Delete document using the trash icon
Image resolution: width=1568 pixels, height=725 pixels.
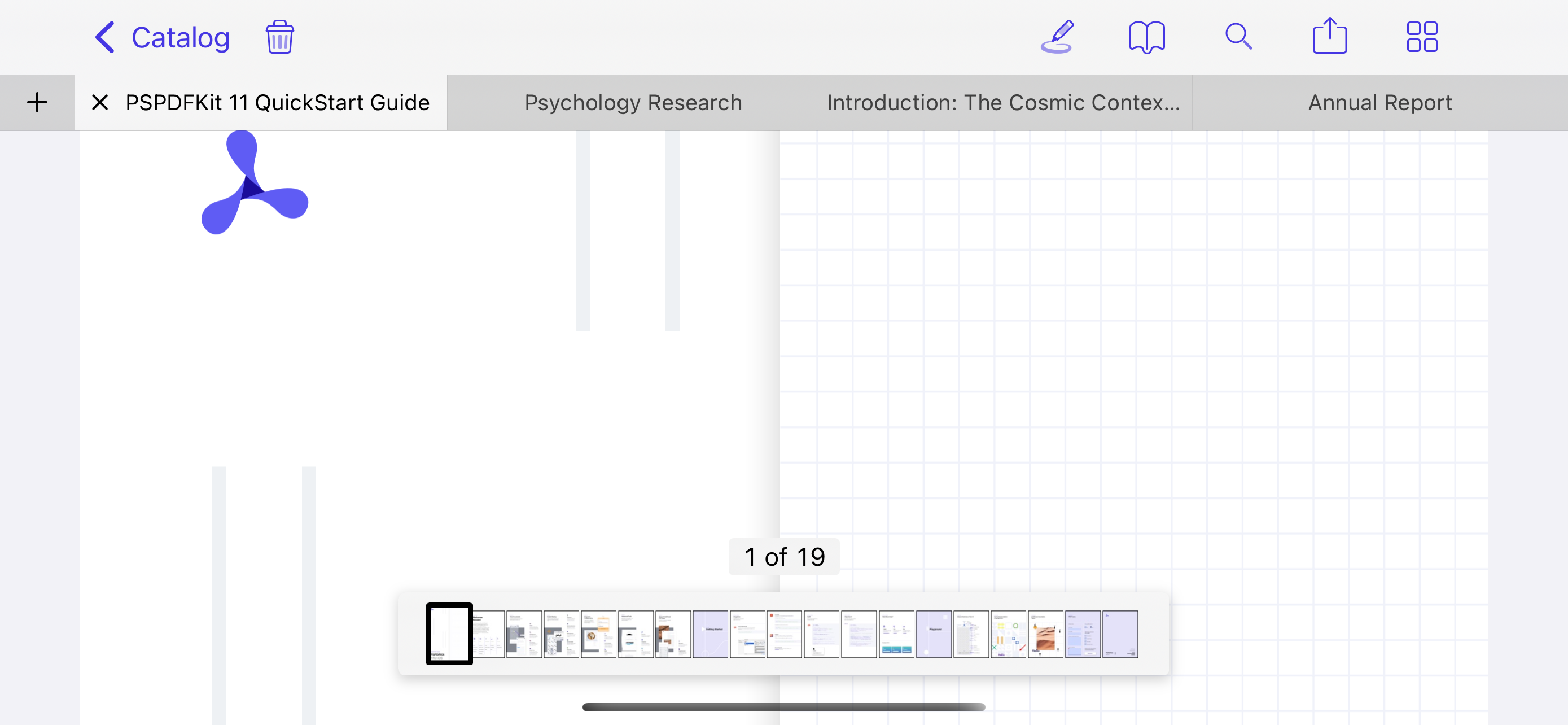coord(280,37)
